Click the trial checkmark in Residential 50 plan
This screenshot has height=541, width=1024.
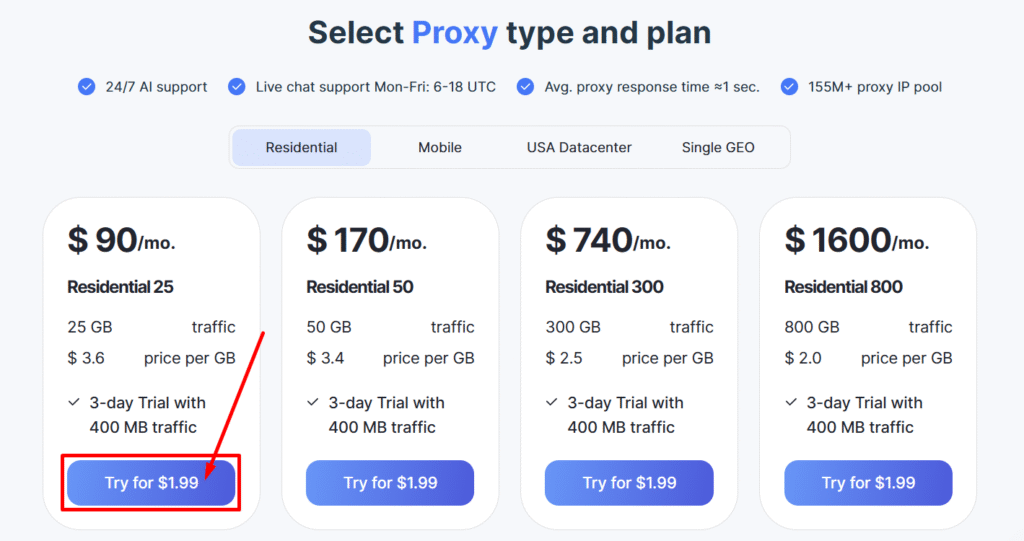pos(313,402)
